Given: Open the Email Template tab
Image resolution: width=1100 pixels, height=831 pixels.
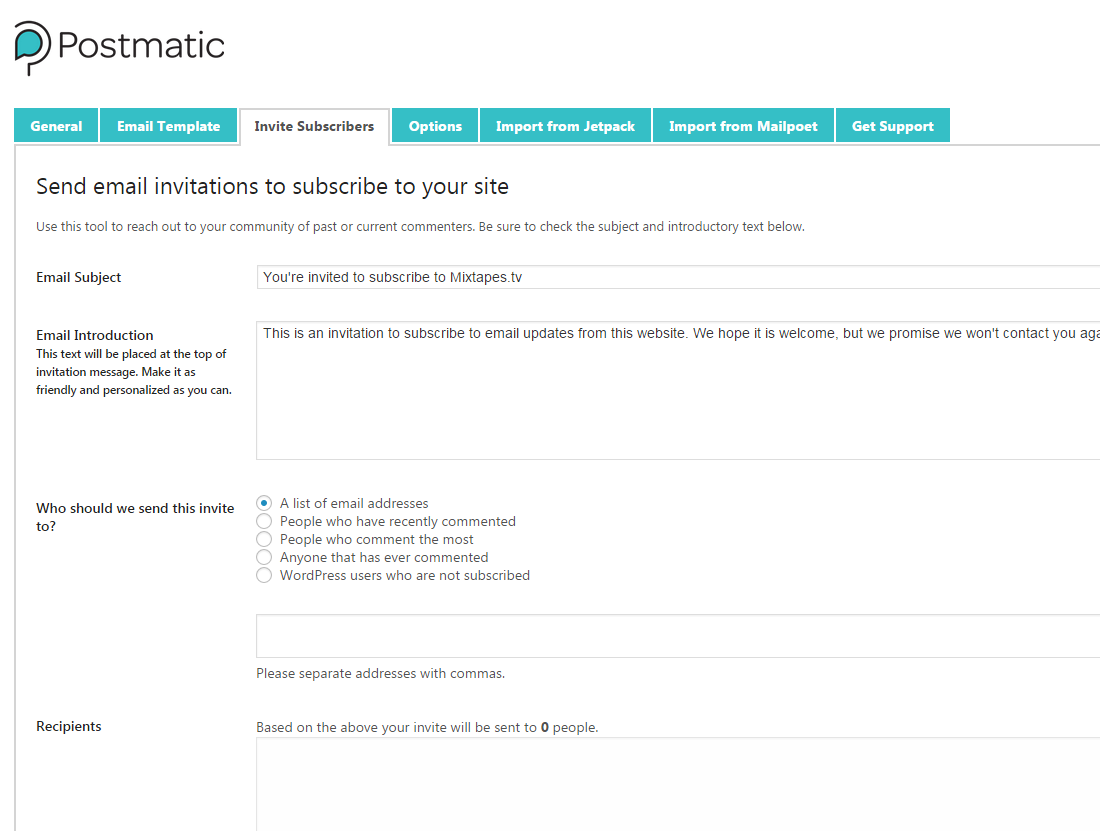Looking at the screenshot, I should pos(168,125).
